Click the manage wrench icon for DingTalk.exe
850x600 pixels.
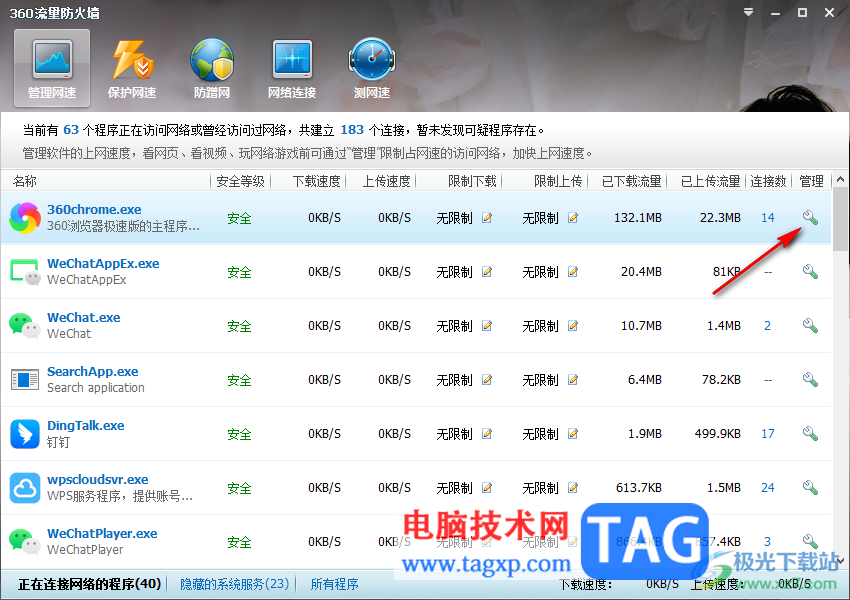[x=810, y=434]
